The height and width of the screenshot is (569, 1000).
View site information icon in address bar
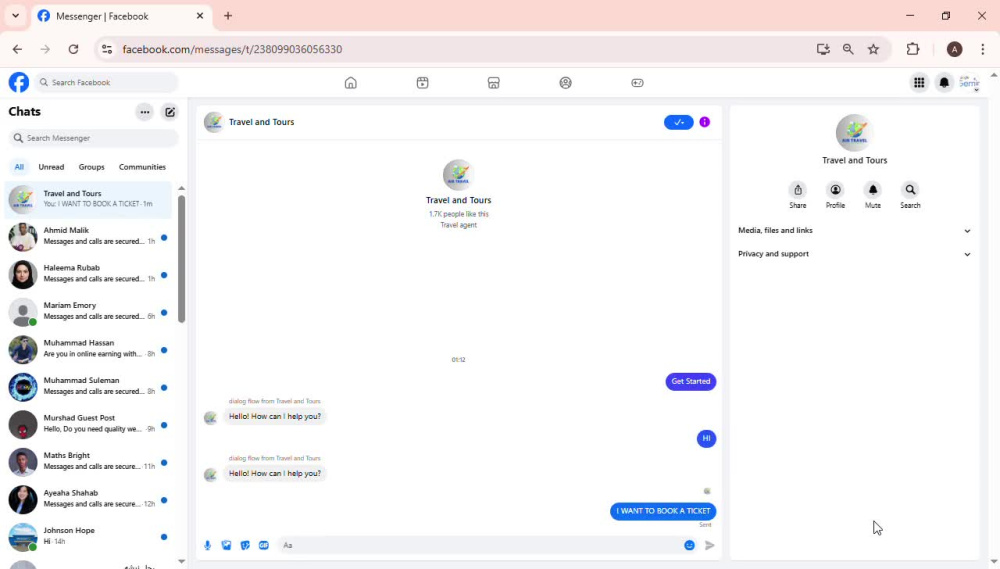point(107,49)
